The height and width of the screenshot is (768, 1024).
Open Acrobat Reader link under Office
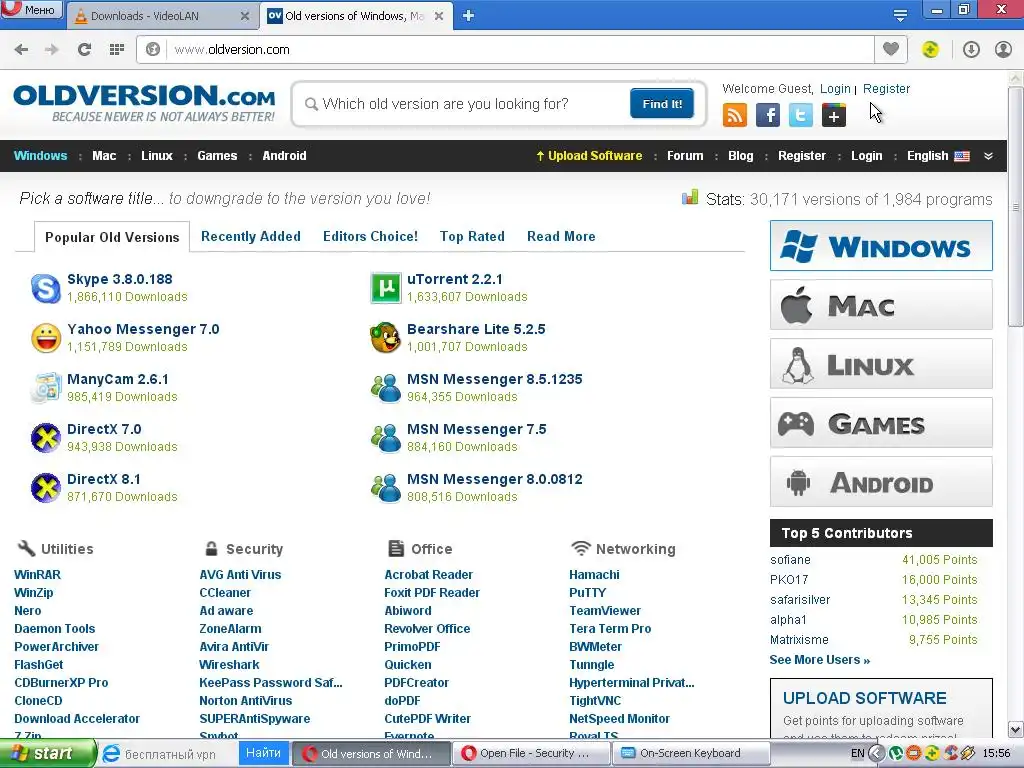(x=428, y=575)
